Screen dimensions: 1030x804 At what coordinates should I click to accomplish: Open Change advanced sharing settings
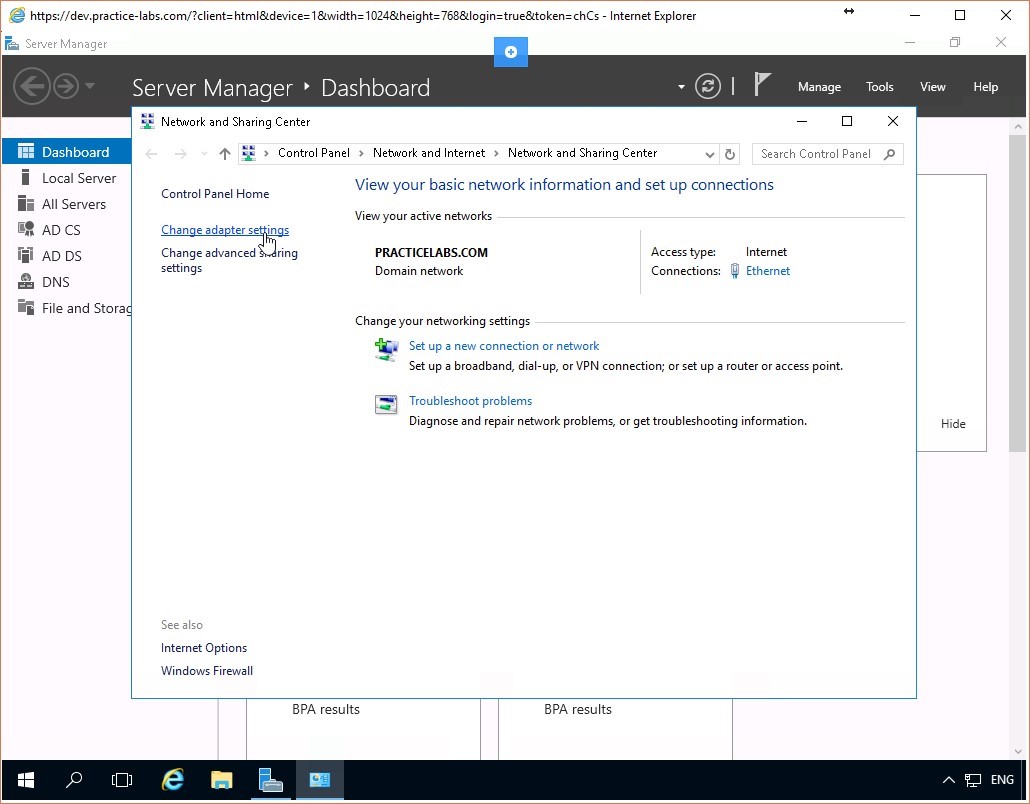(x=229, y=260)
